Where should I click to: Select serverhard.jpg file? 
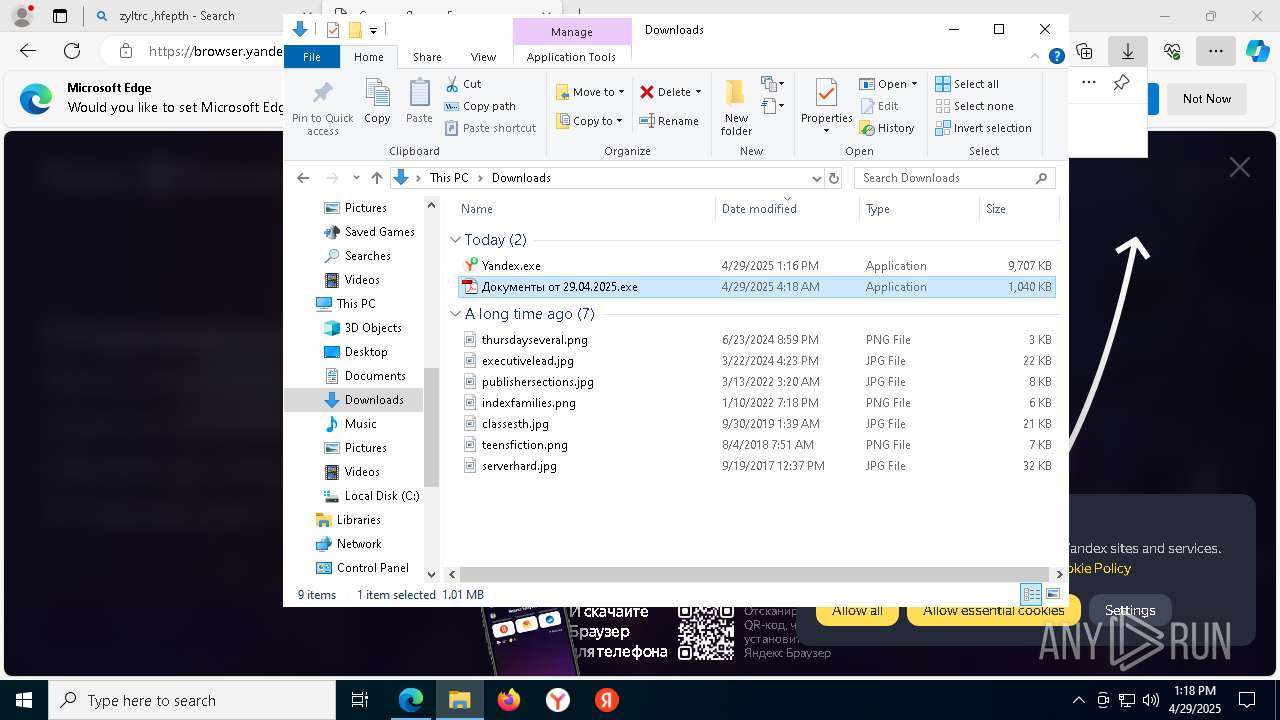tap(756, 466)
